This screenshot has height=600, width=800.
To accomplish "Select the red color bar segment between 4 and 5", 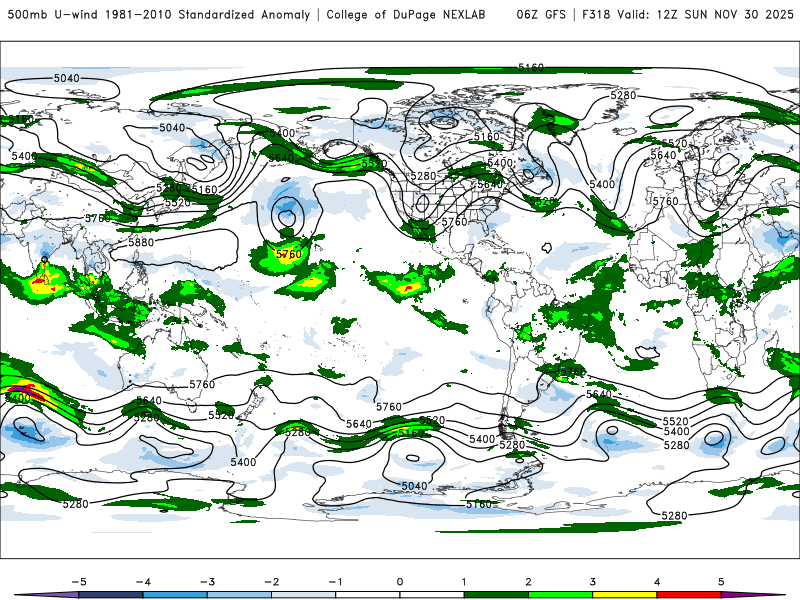I will tap(688, 595).
